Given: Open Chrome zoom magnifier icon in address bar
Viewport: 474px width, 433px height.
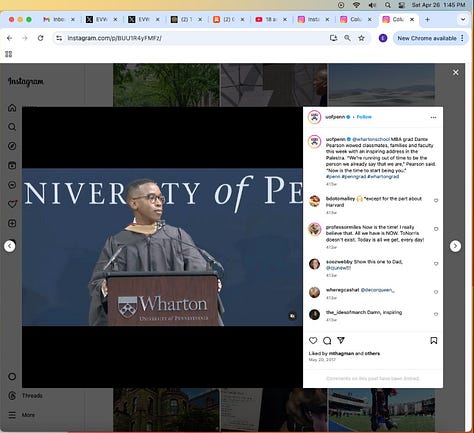Looking at the screenshot, I should coord(347,38).
